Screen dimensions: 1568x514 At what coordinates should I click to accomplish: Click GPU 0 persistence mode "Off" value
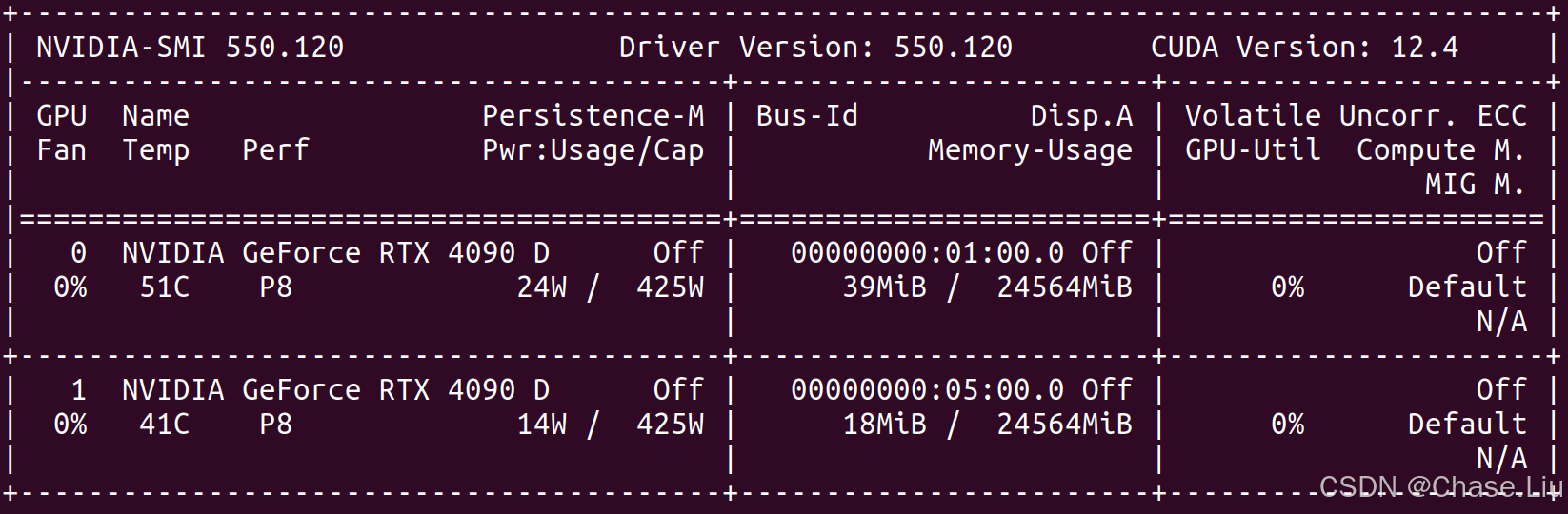(679, 252)
